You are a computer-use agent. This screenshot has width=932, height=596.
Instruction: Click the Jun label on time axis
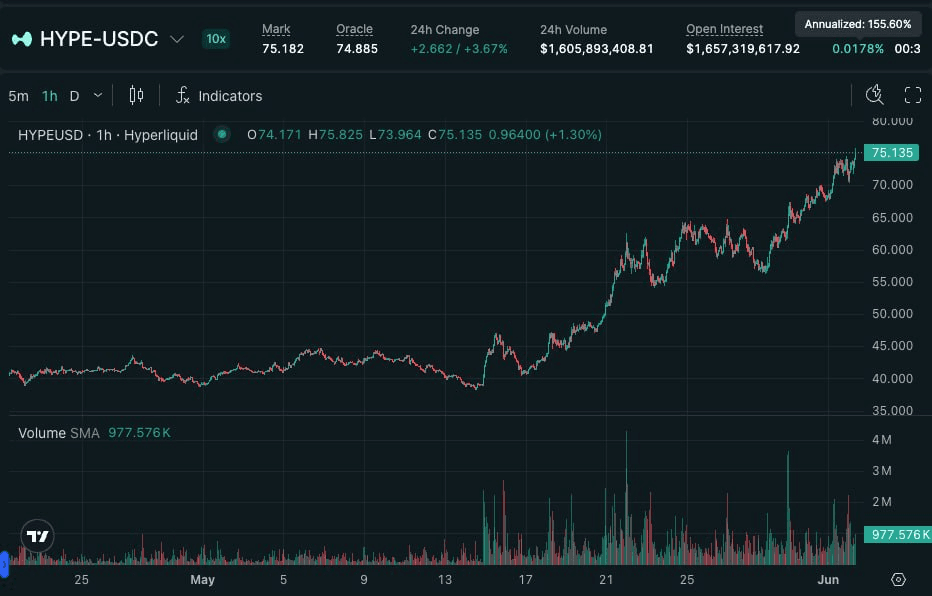(829, 579)
